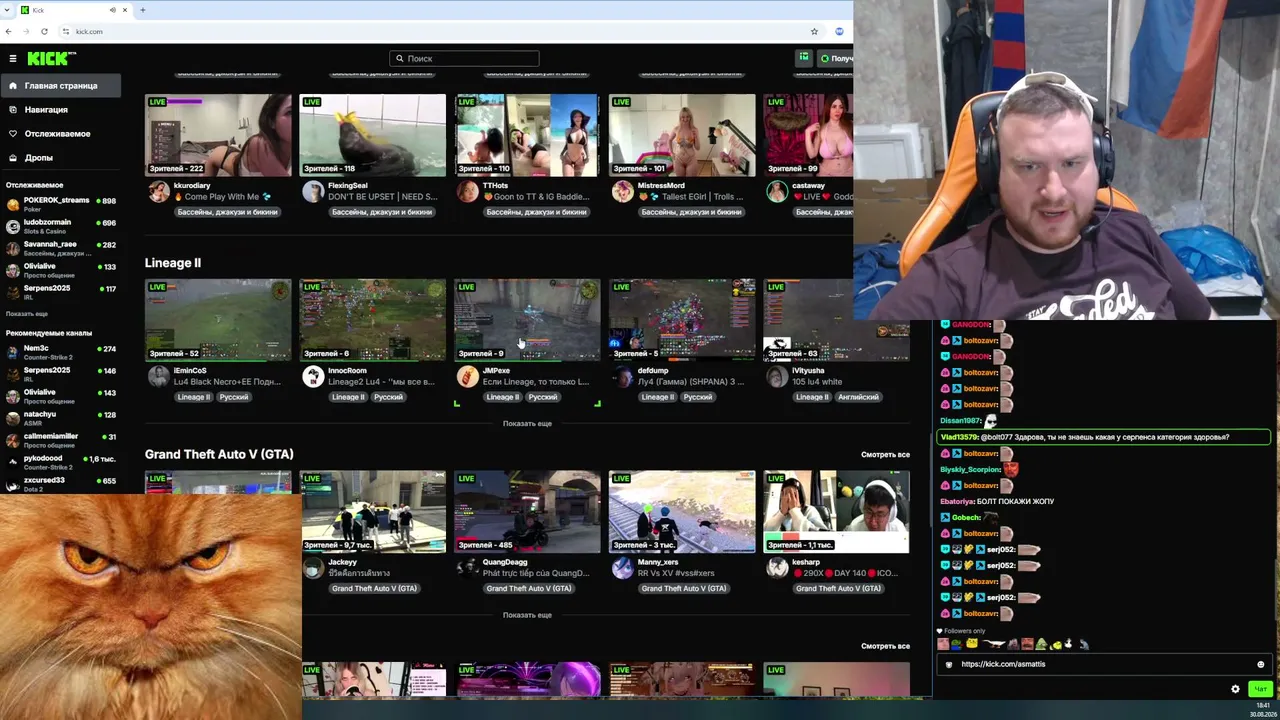
Task: Click the Английский tag under iVityusha
Action: coord(858,397)
